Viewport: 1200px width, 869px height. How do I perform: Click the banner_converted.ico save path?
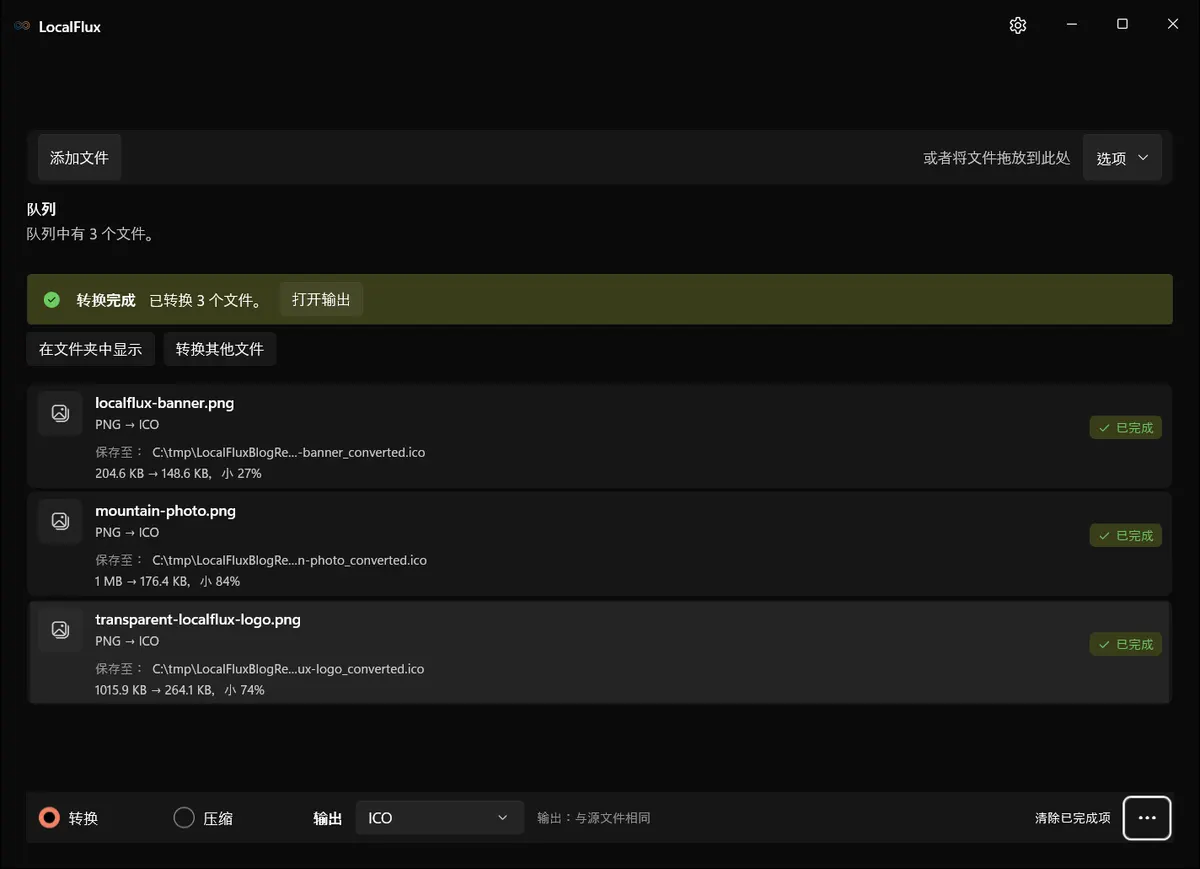288,452
